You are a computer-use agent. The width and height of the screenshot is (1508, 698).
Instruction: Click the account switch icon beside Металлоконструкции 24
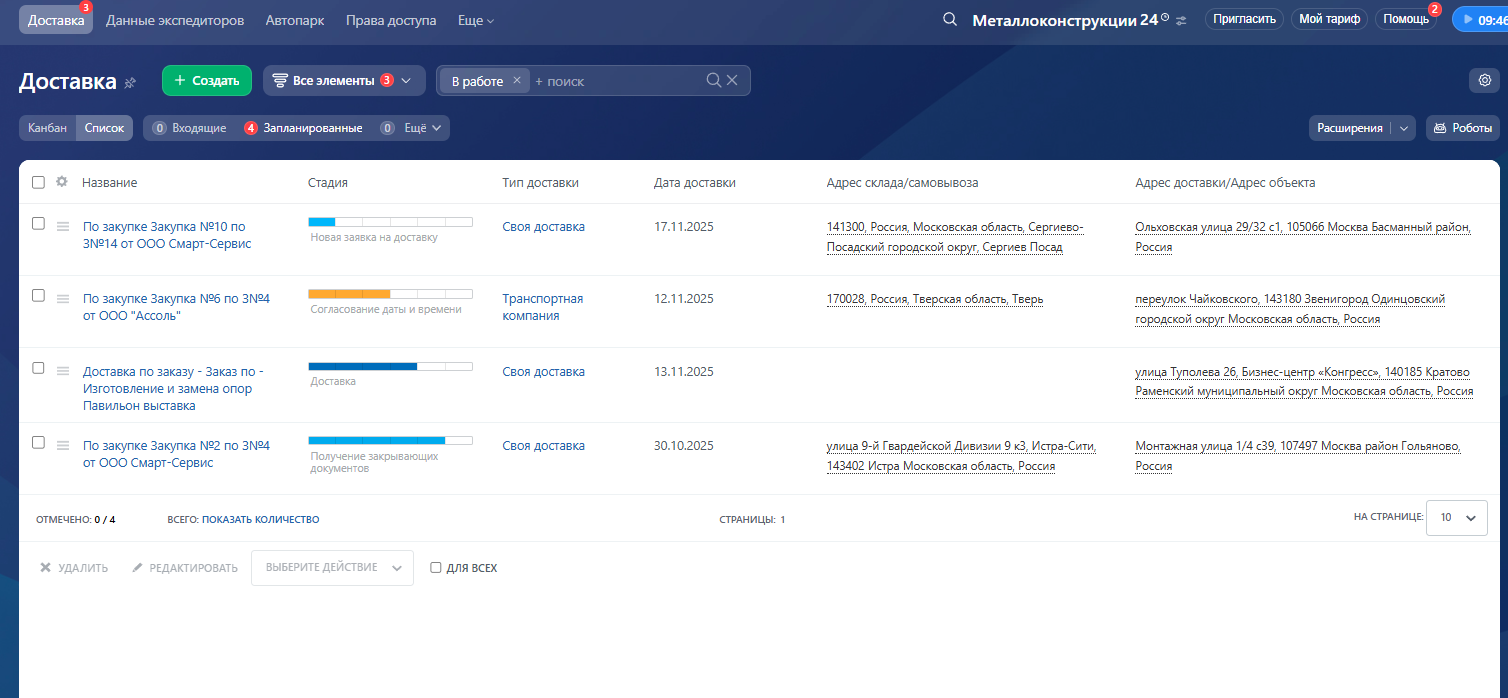(x=1181, y=20)
